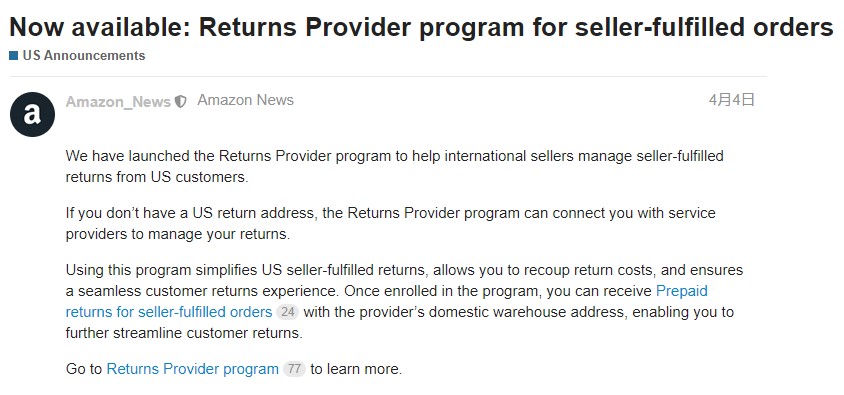
Task: Click the 'If you don't have a US return address' paragraph
Action: pos(391,224)
